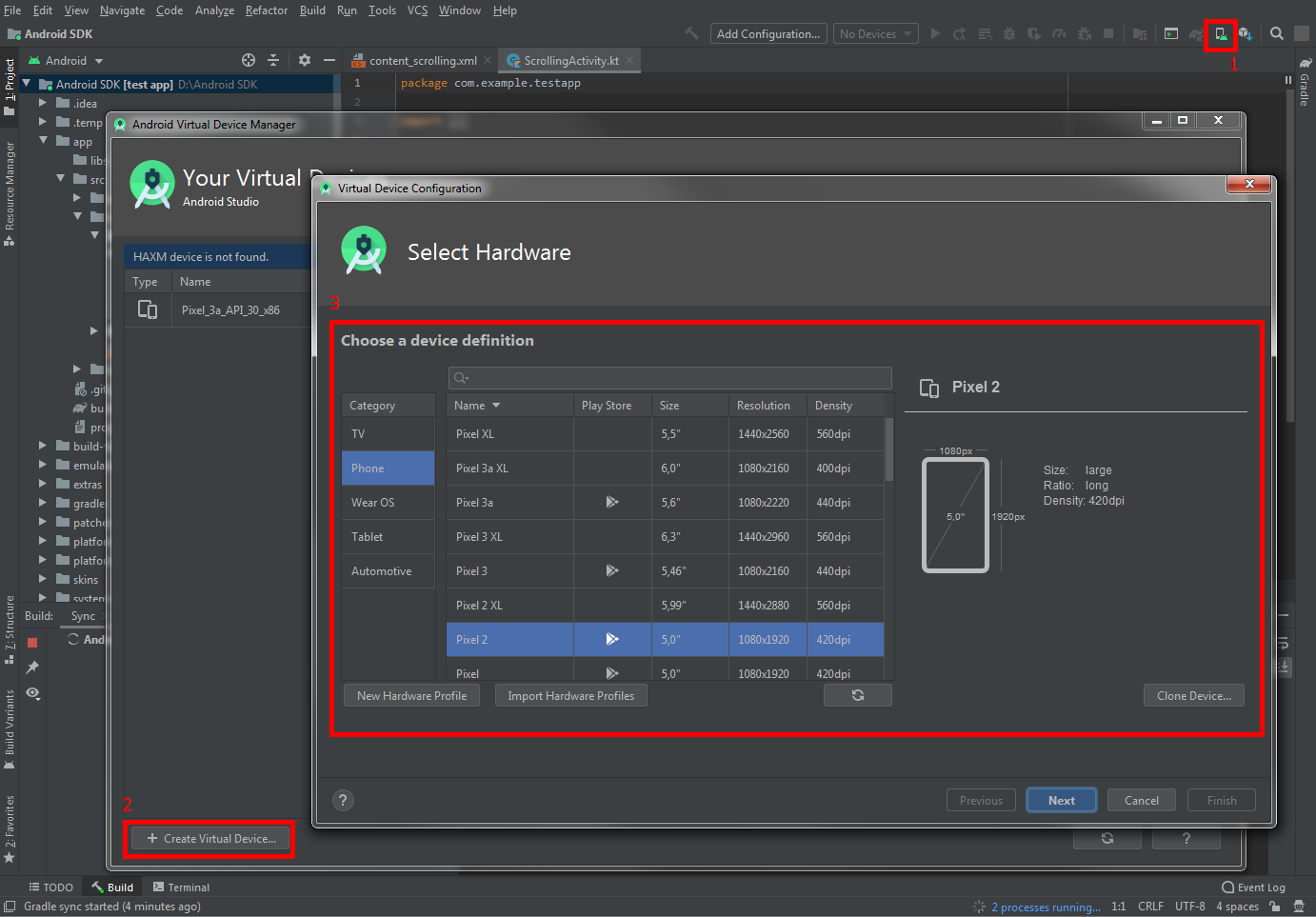The width and height of the screenshot is (1316, 917).
Task: Hide Project panel with minus icon
Action: (x=329, y=60)
